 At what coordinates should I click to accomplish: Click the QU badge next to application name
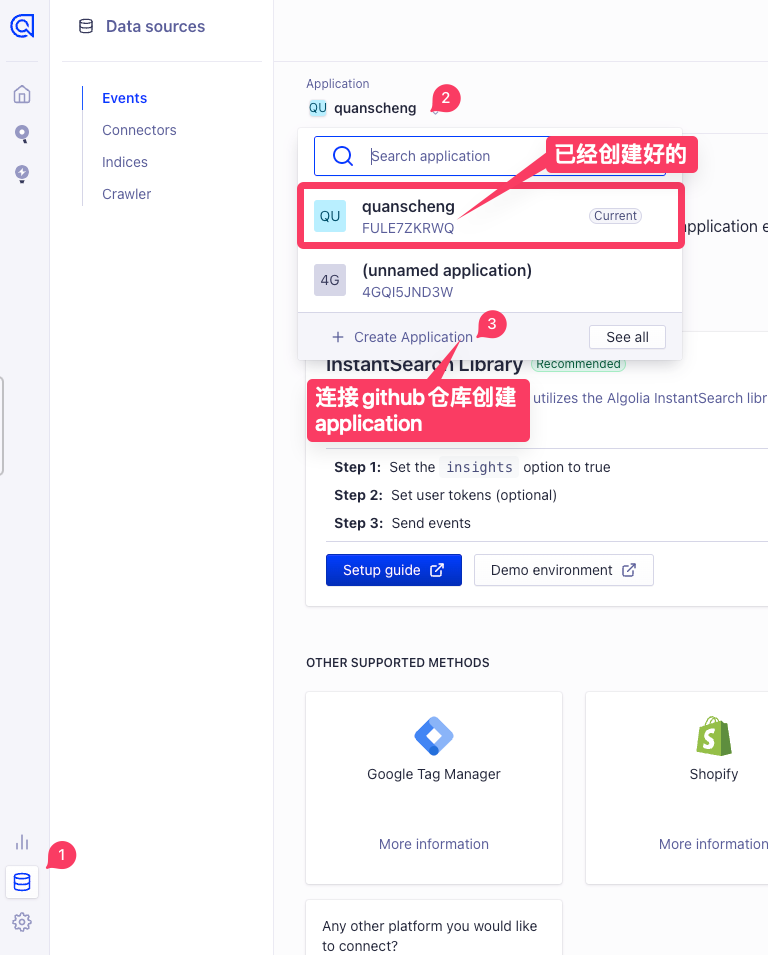click(x=318, y=108)
